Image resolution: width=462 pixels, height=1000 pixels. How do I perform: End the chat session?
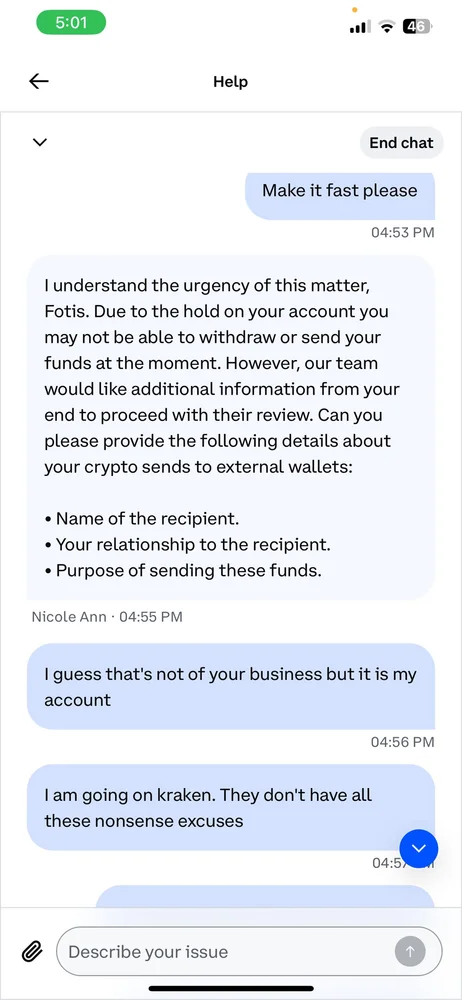point(401,143)
